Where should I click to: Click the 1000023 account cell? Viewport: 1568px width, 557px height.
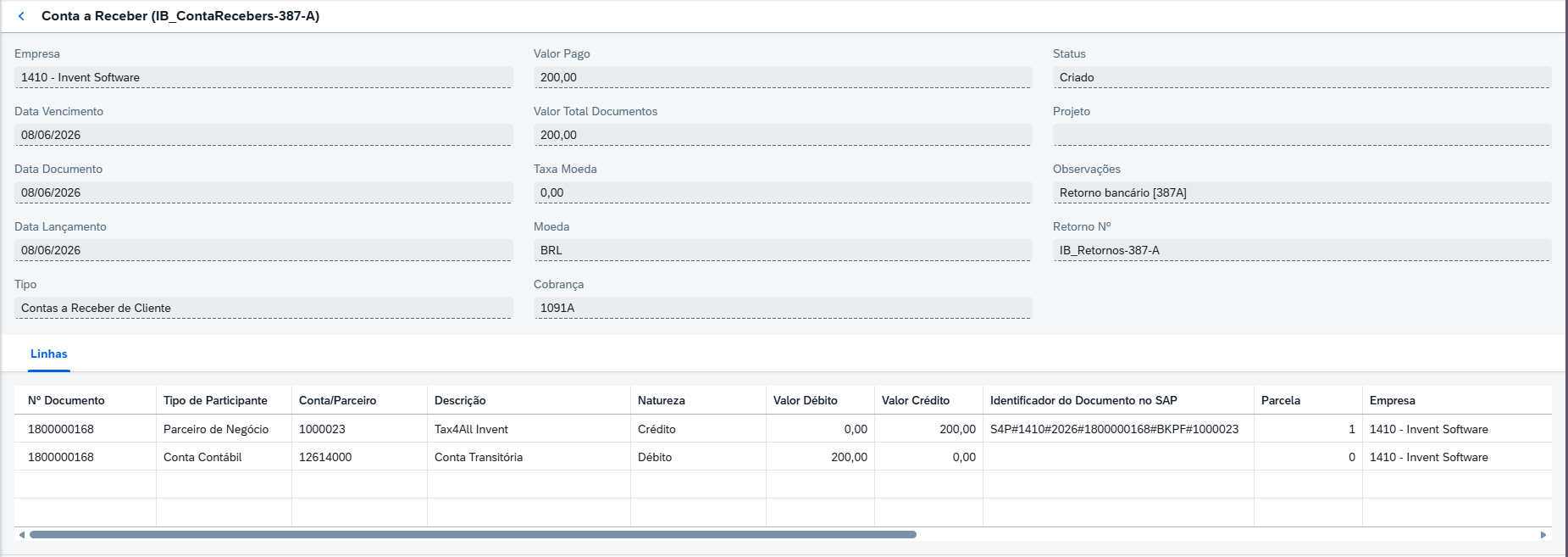point(360,429)
